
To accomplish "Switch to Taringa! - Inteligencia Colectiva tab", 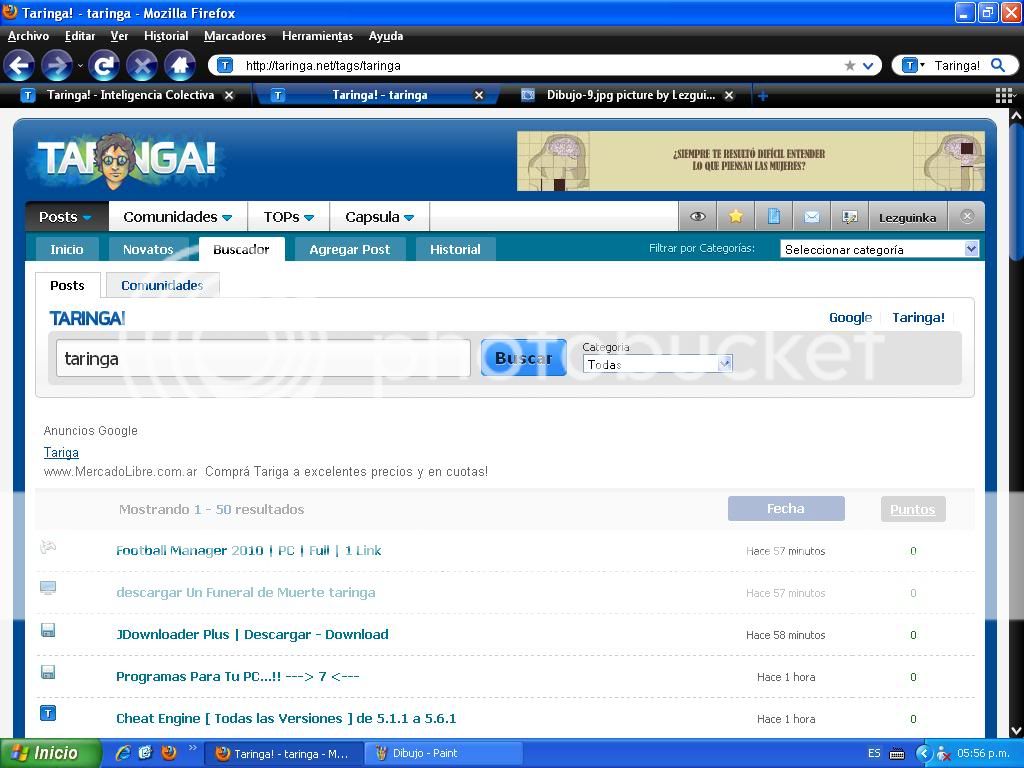I will coord(130,95).
